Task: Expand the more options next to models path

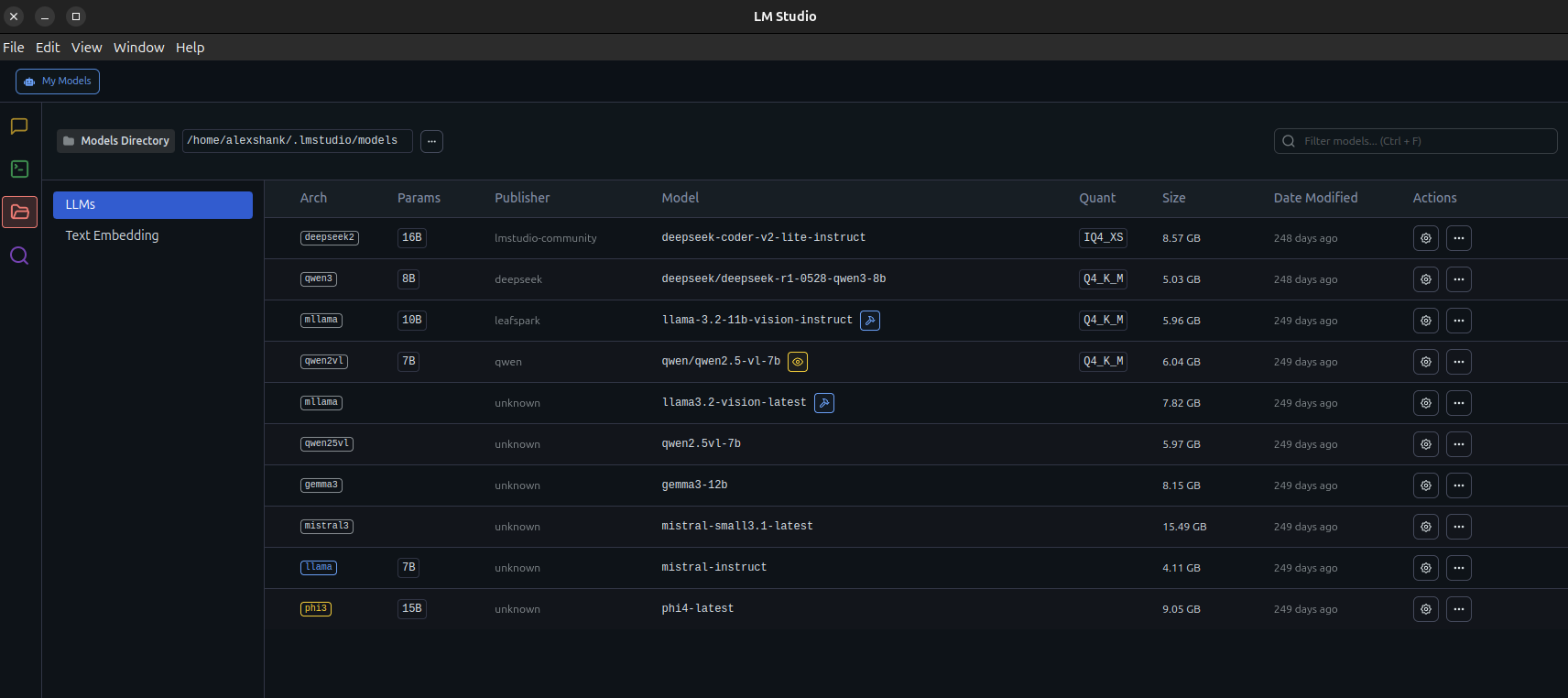Action: point(431,141)
